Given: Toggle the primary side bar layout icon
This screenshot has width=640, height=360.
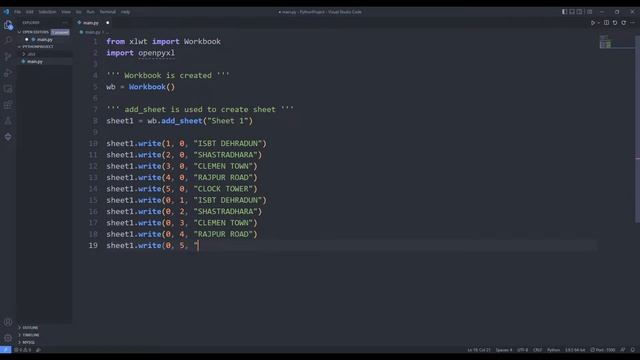Looking at the screenshot, I should pos(564,12).
